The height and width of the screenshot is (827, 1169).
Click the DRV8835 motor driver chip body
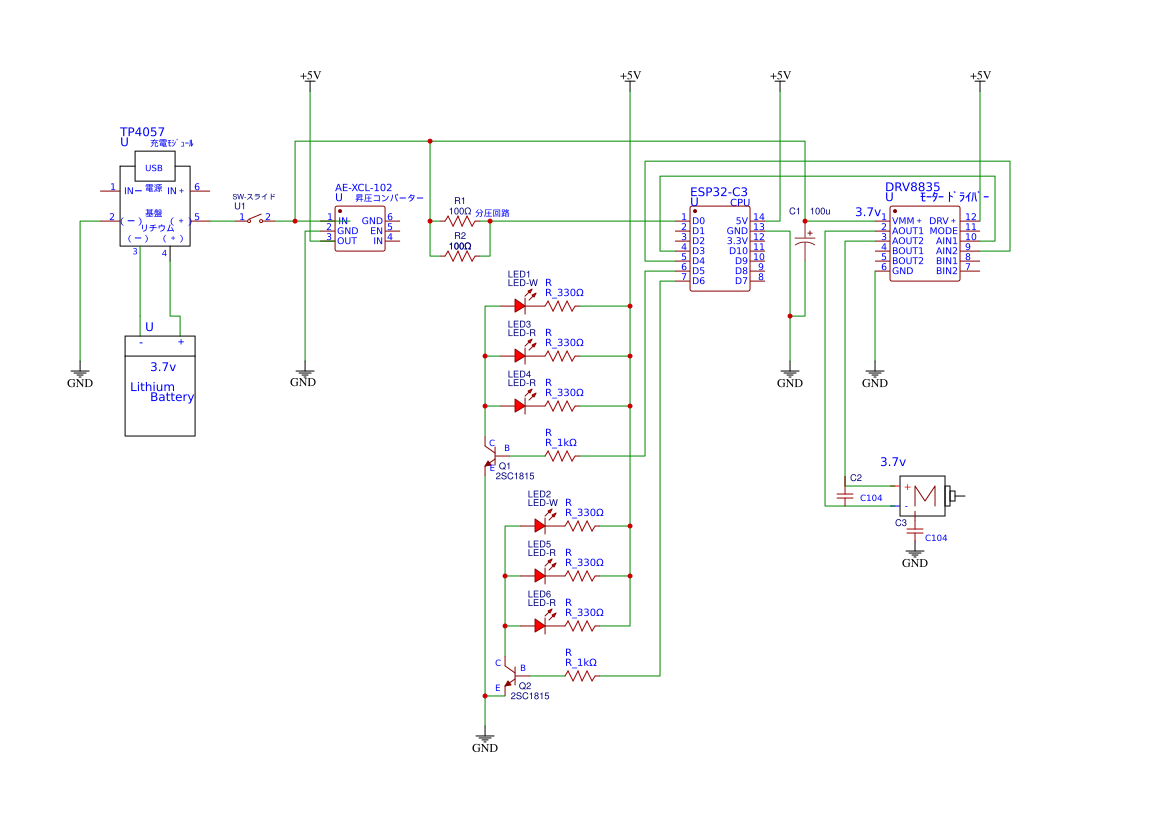pyautogui.click(x=925, y=244)
